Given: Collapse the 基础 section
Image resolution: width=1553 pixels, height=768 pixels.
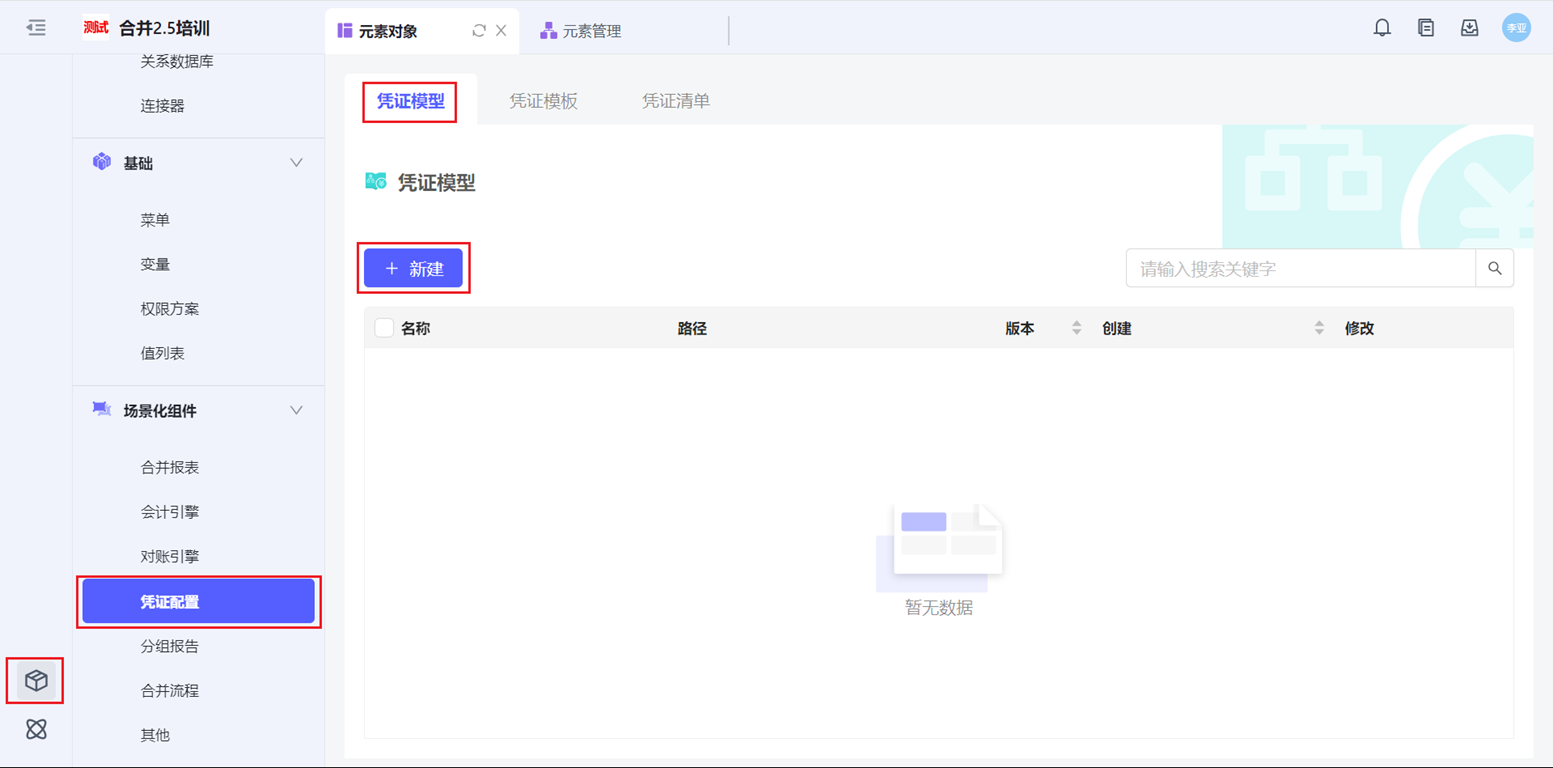Looking at the screenshot, I should pos(296,163).
